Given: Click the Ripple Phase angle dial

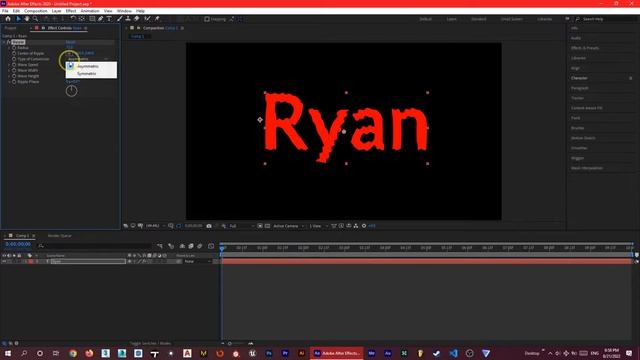Looking at the screenshot, I should pos(71,91).
